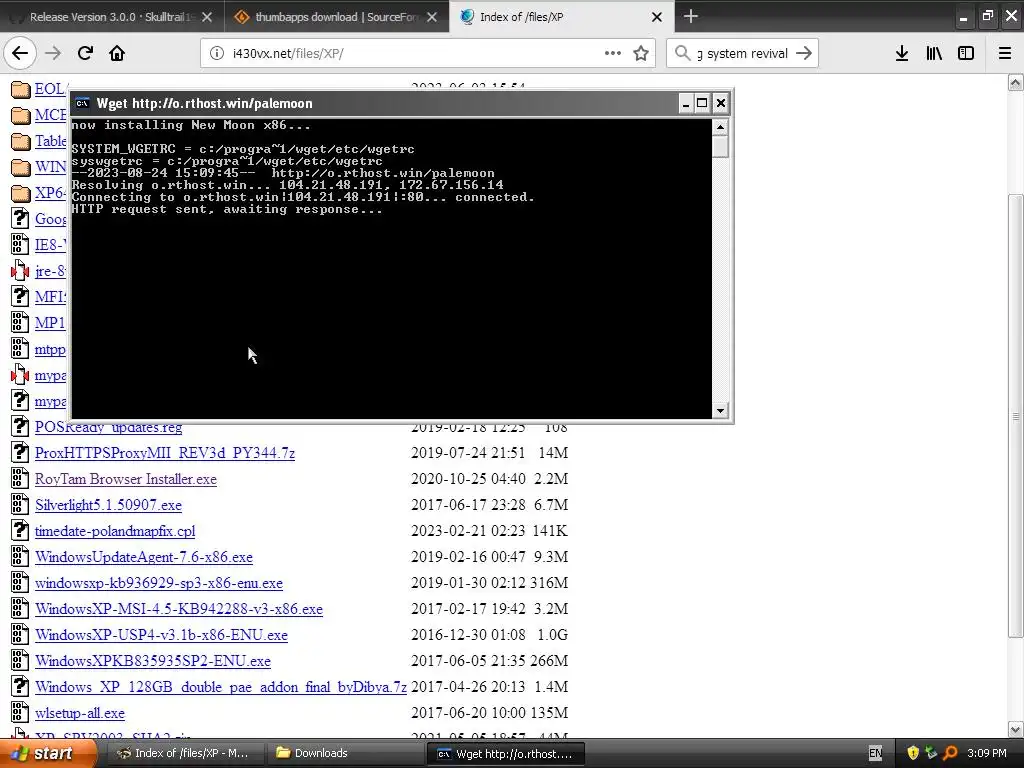Click the EN language indicator in tray
This screenshot has height=768, width=1024.
(876, 754)
